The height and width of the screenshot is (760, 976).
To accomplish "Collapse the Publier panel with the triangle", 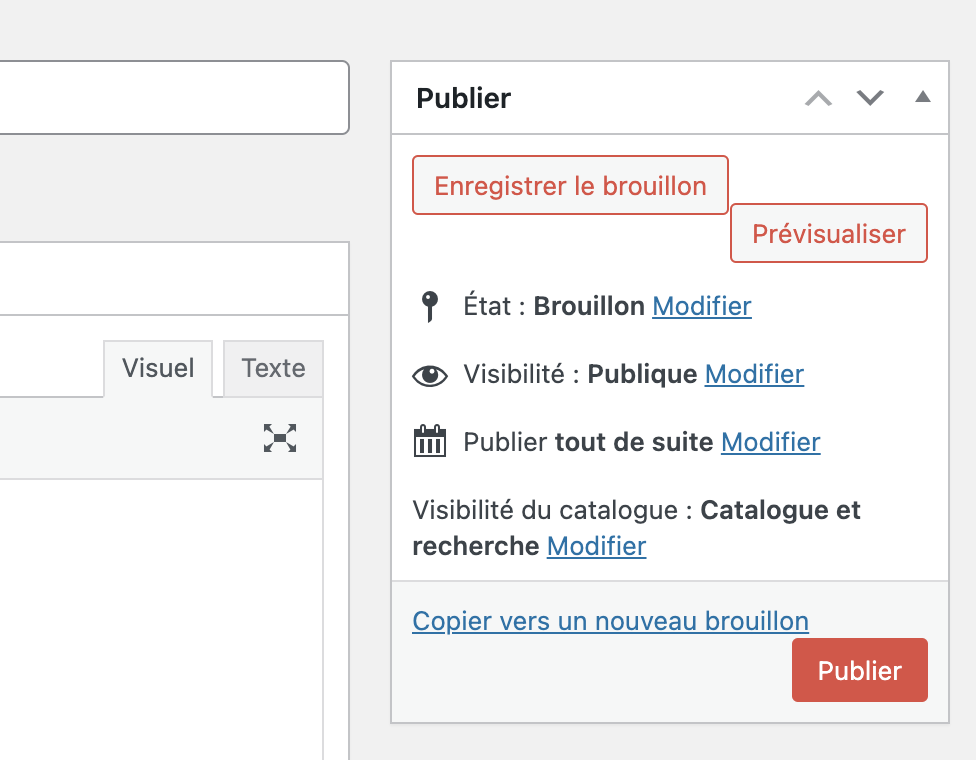I will (922, 98).
